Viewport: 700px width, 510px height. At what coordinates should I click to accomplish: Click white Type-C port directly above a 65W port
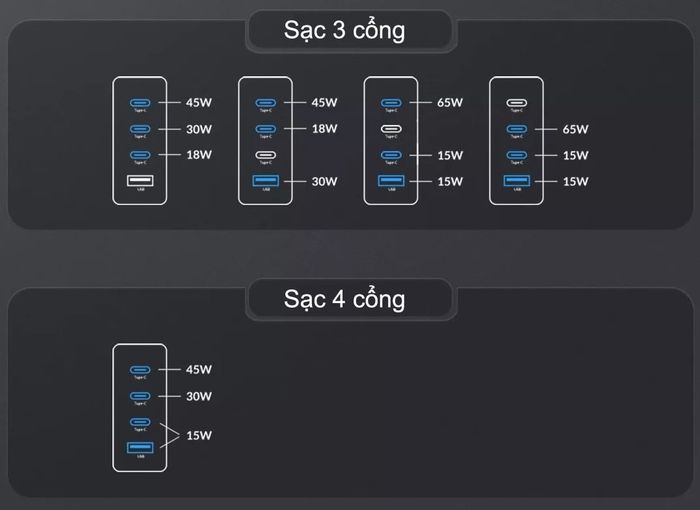click(517, 103)
